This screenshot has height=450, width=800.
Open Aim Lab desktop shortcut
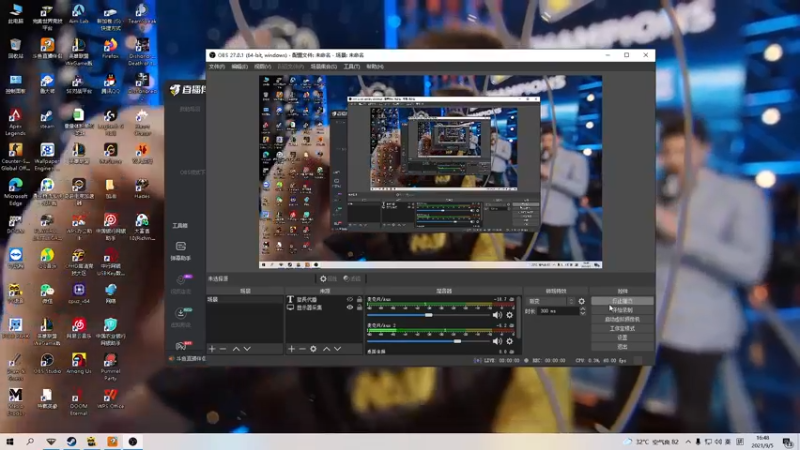[79, 14]
